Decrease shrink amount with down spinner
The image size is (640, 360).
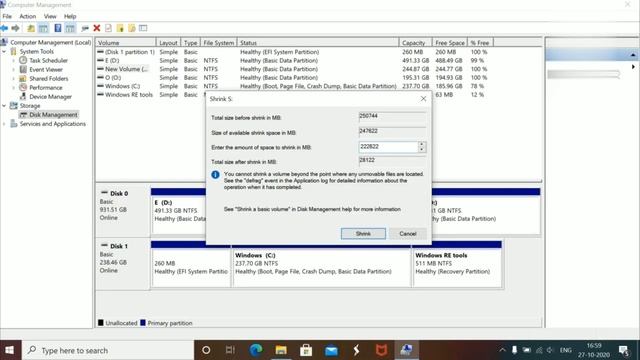(x=422, y=150)
